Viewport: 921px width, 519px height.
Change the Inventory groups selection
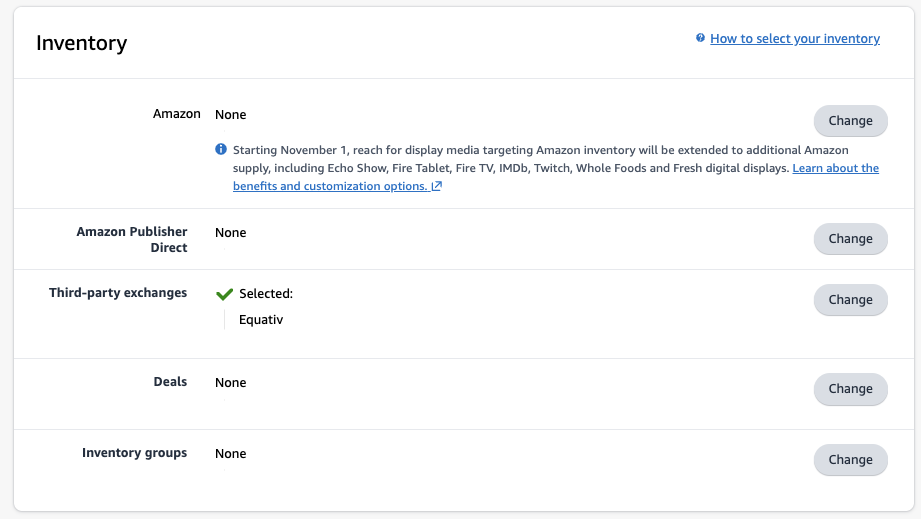(851, 460)
